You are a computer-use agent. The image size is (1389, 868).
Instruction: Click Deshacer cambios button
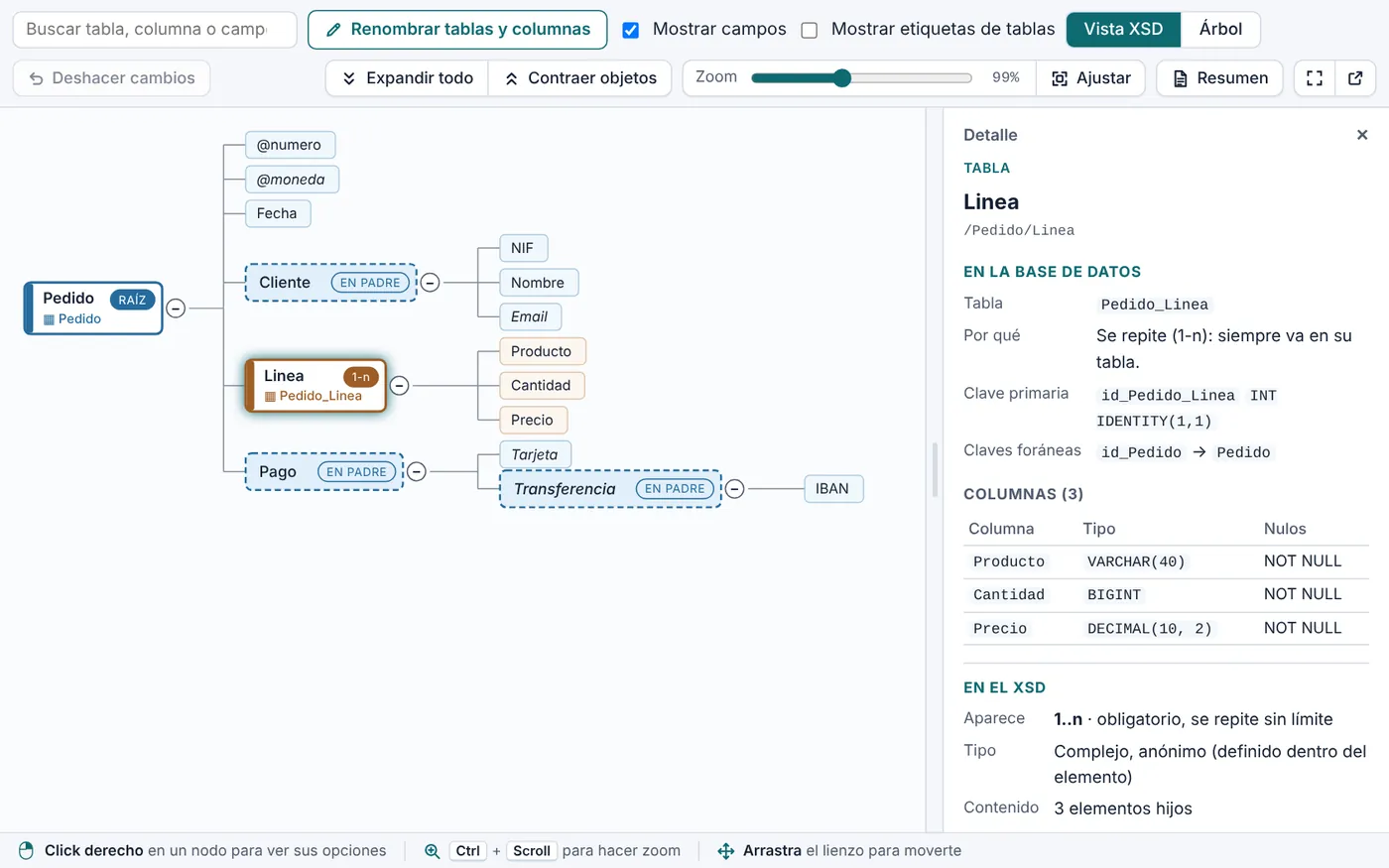tap(111, 78)
